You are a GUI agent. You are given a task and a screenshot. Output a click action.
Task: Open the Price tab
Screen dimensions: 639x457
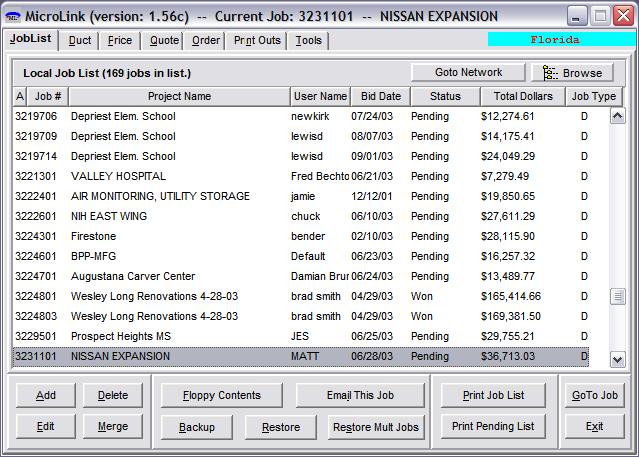pos(119,40)
